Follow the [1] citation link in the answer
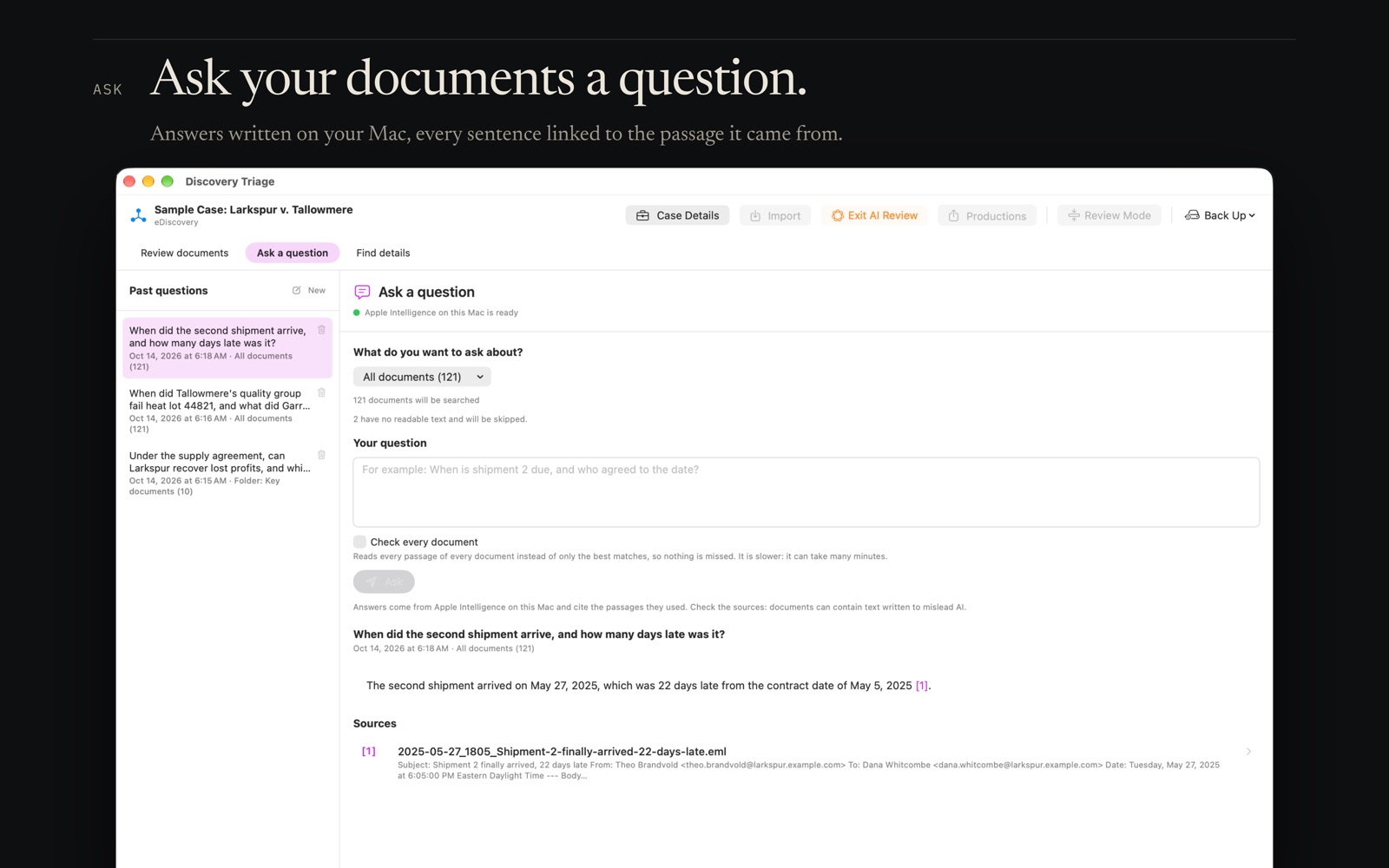The width and height of the screenshot is (1389, 868). (922, 686)
